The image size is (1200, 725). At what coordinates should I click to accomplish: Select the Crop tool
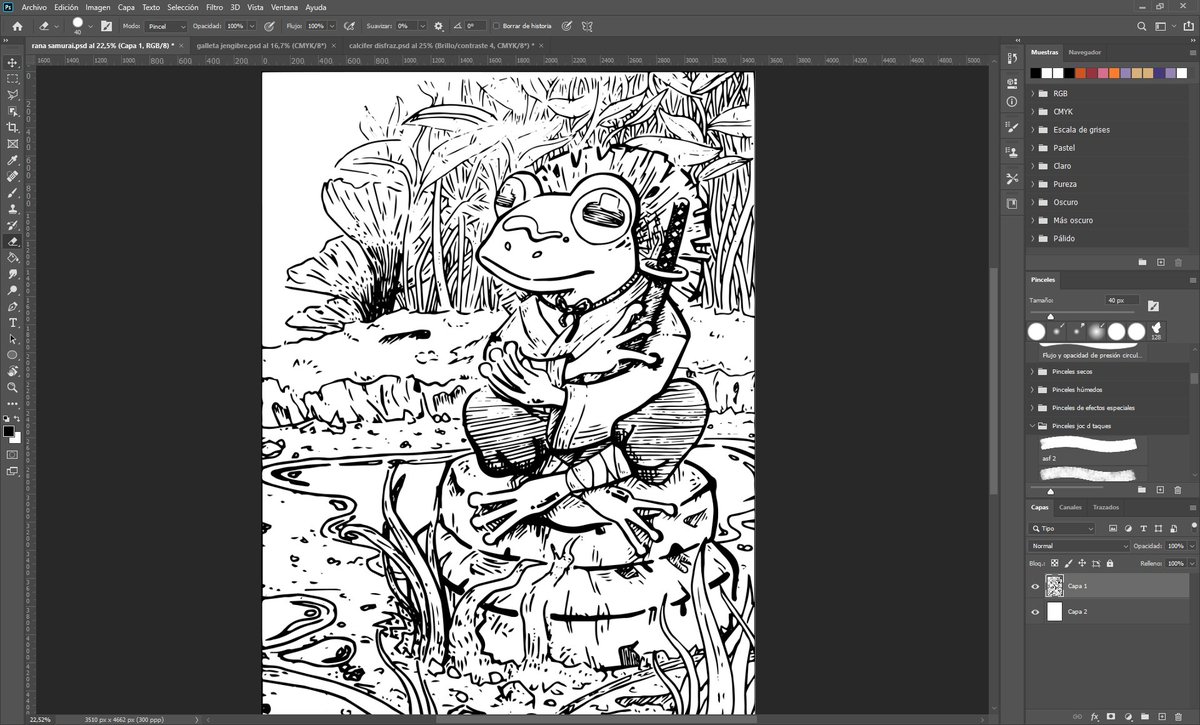pyautogui.click(x=13, y=128)
